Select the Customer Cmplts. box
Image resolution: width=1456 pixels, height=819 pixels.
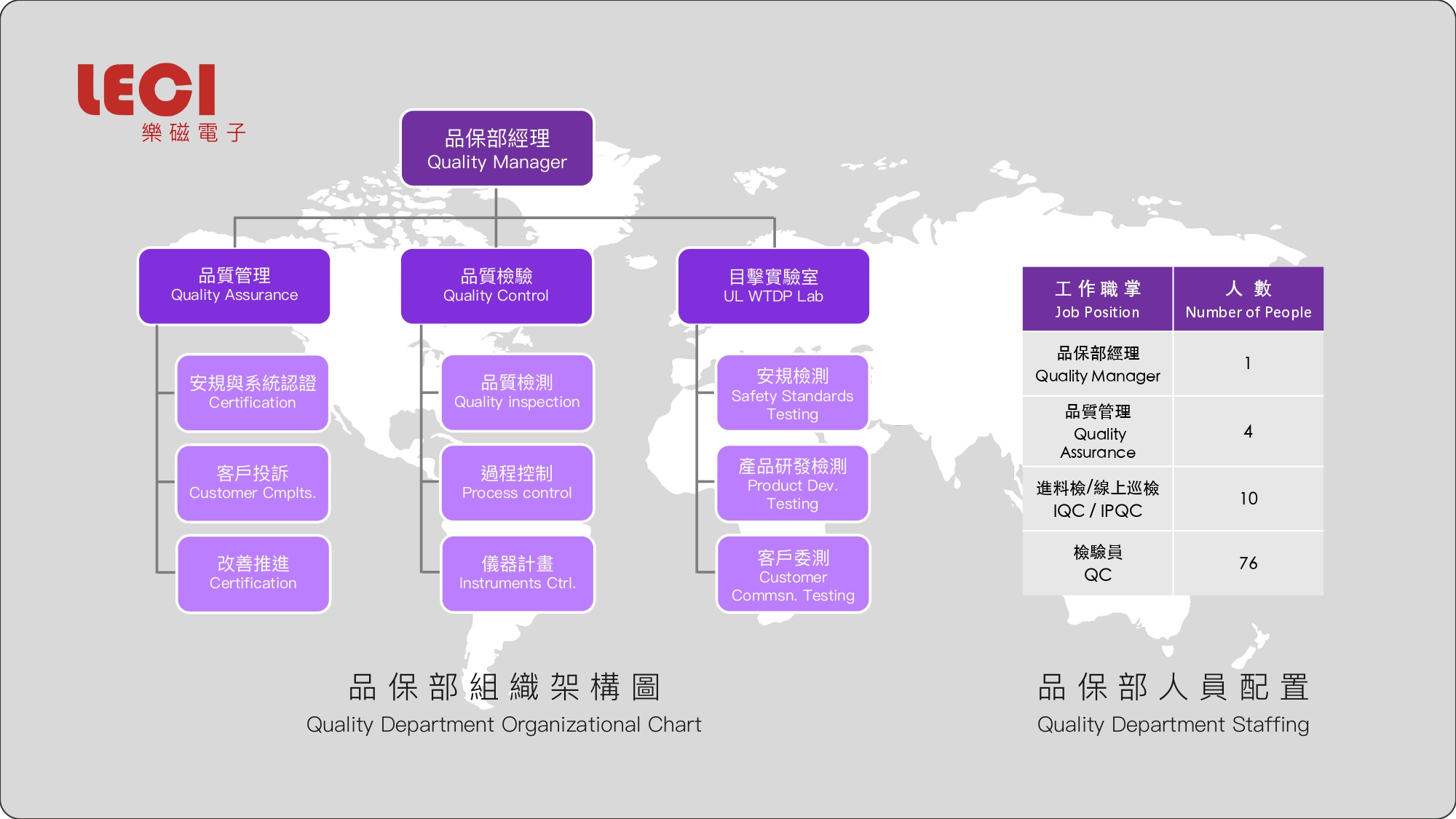click(x=253, y=483)
